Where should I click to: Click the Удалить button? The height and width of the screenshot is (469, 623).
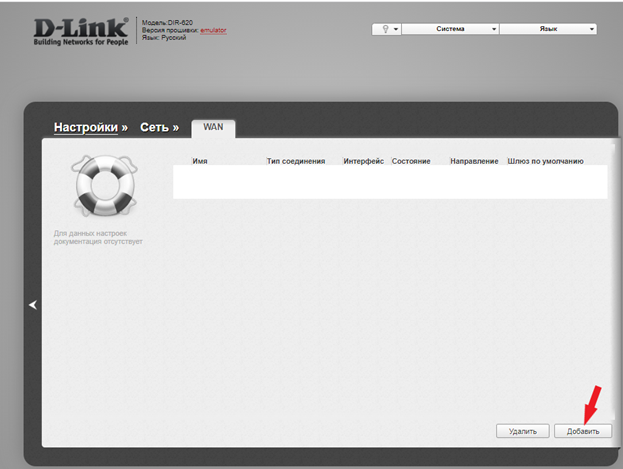(522, 431)
